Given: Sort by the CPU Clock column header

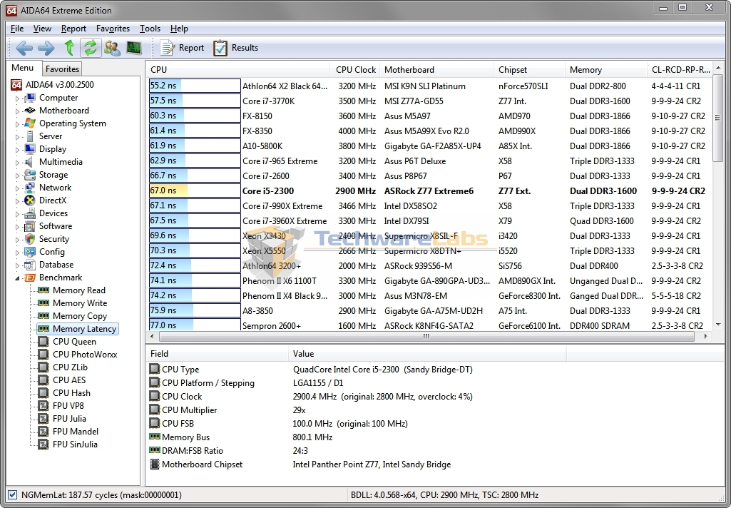Looking at the screenshot, I should (355, 69).
